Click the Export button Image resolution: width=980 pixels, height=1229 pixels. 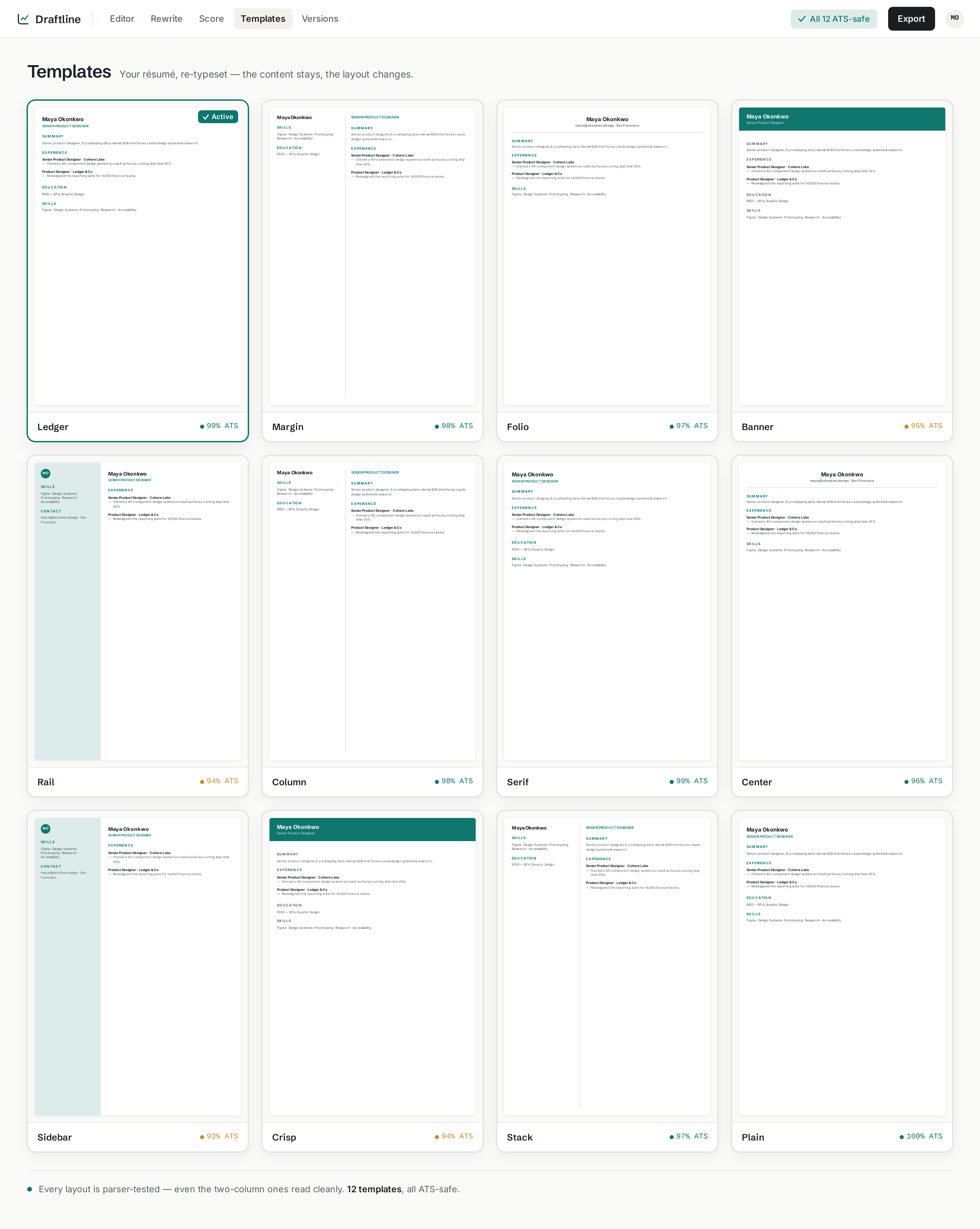(x=911, y=19)
